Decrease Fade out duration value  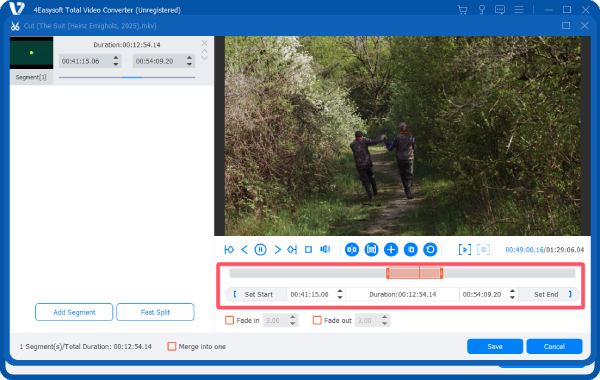(385, 323)
